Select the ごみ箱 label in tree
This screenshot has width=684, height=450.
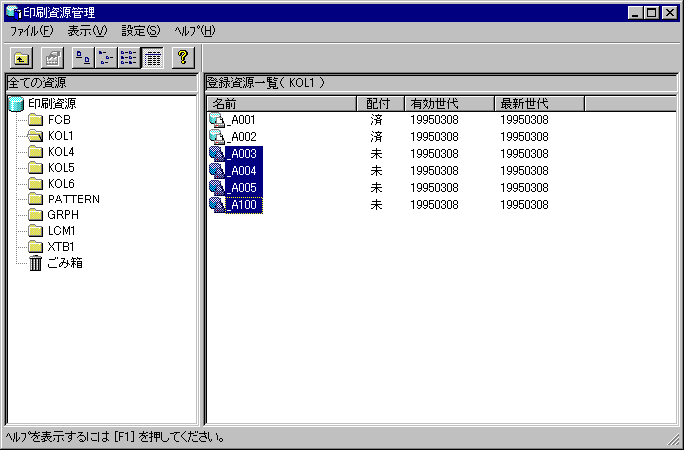pos(65,263)
